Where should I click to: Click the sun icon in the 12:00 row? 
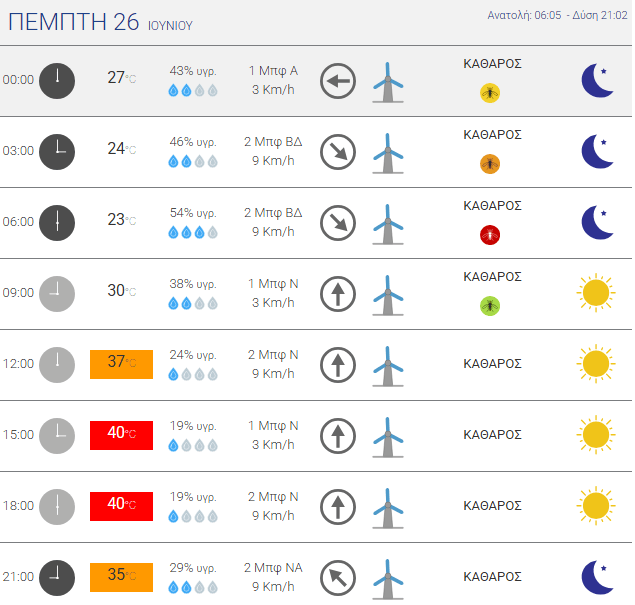(596, 364)
